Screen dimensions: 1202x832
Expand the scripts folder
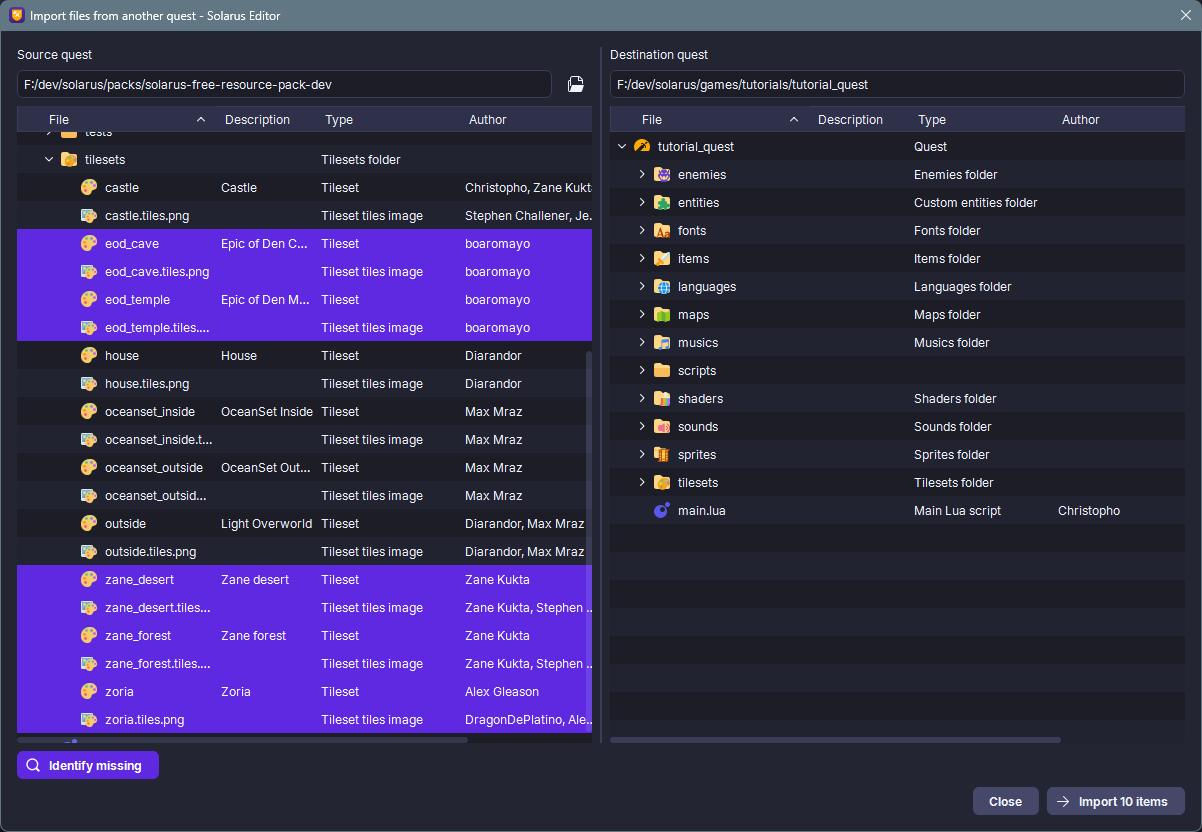[x=642, y=370]
